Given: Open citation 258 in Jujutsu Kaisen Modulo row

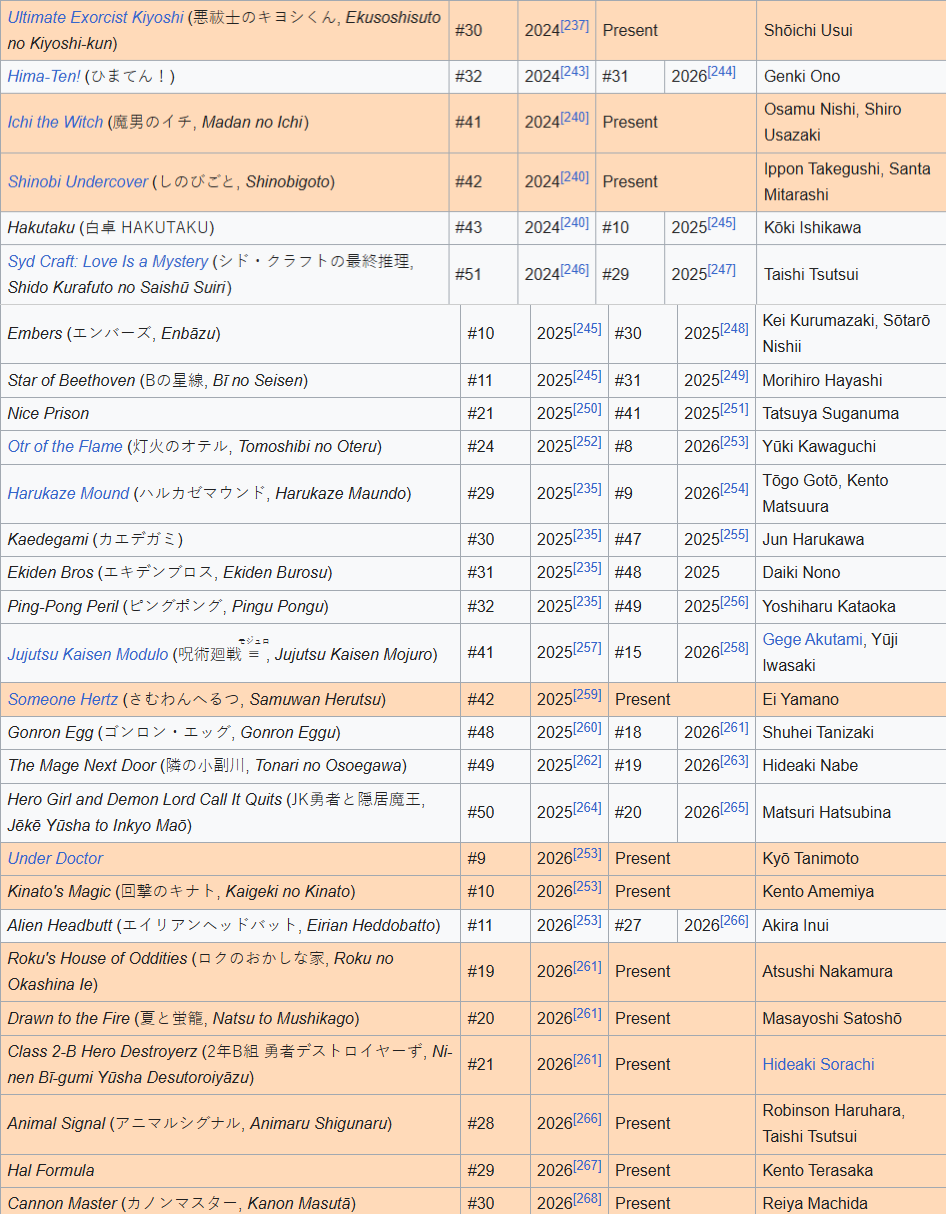Looking at the screenshot, I should coord(734,647).
